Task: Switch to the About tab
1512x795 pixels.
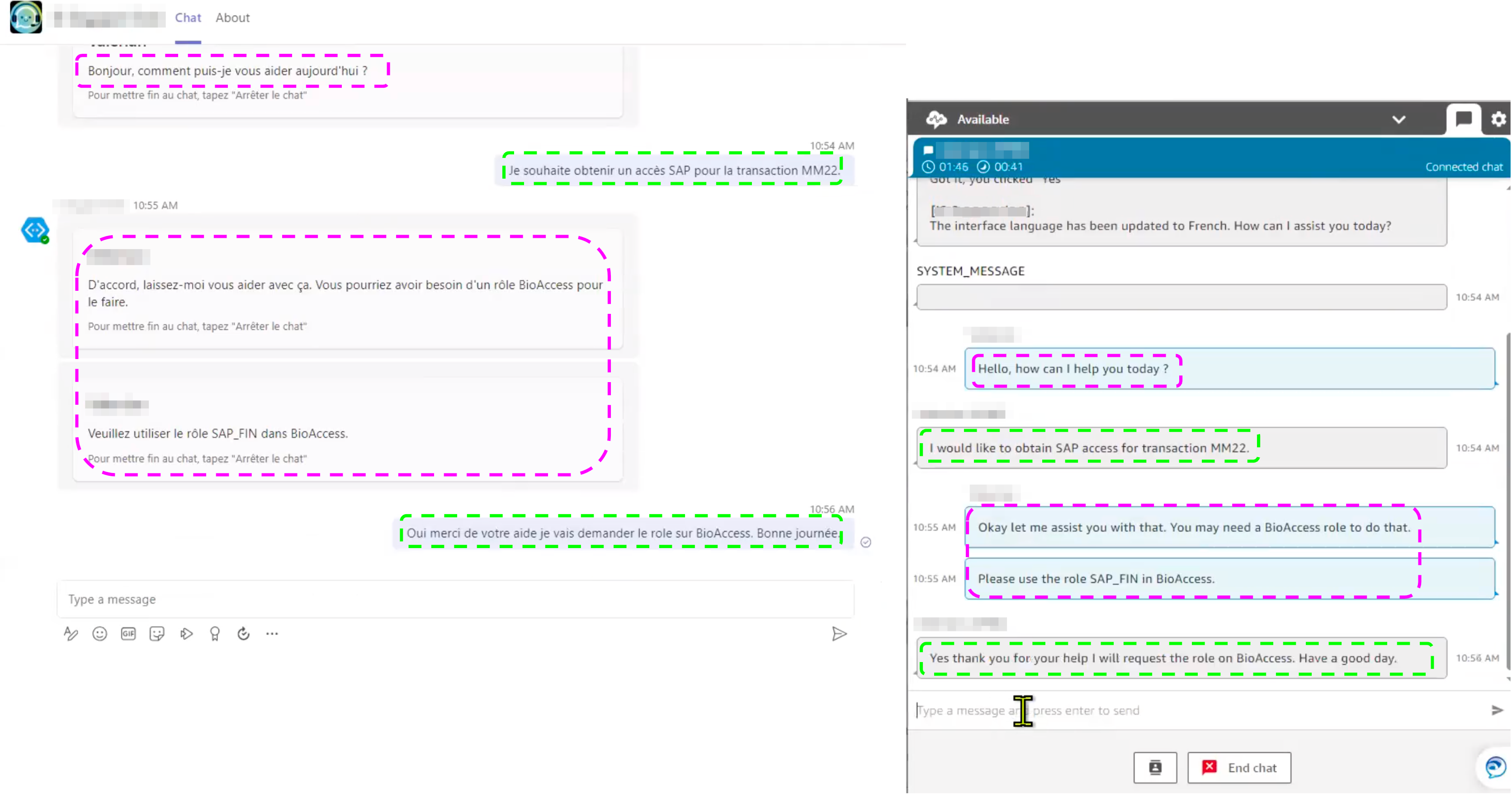Action: tap(232, 18)
